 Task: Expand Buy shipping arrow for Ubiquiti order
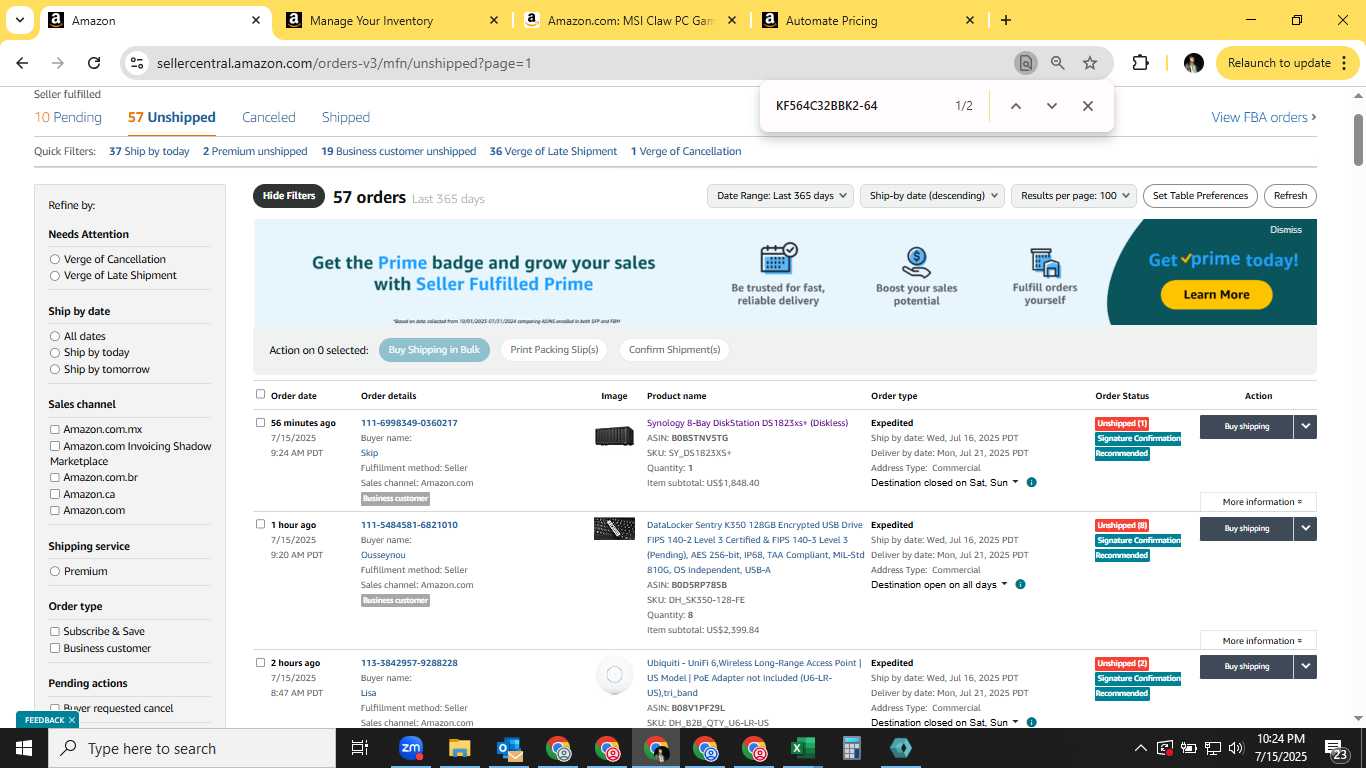click(1305, 667)
